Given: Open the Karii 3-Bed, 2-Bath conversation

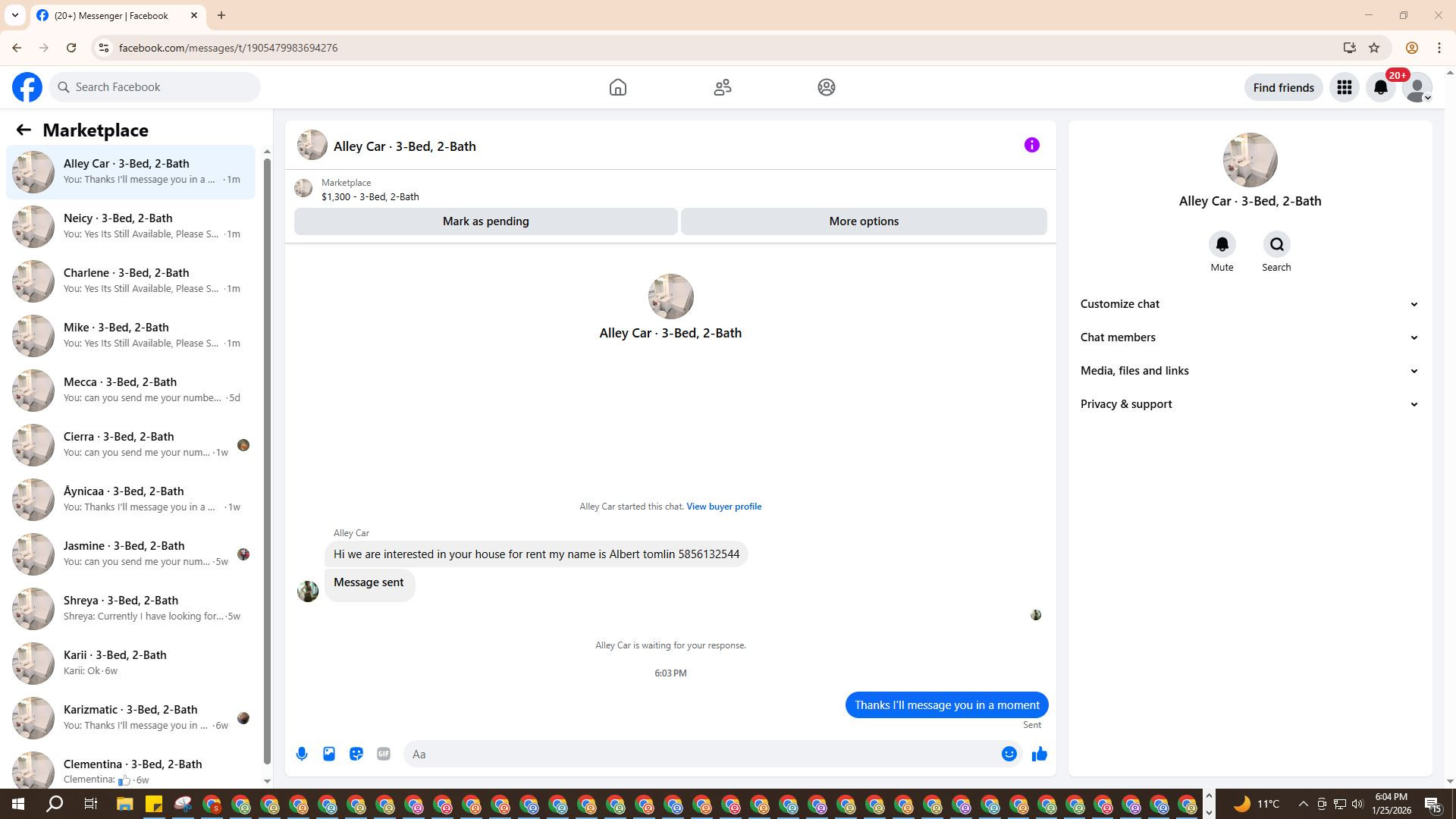Looking at the screenshot, I should click(x=130, y=663).
